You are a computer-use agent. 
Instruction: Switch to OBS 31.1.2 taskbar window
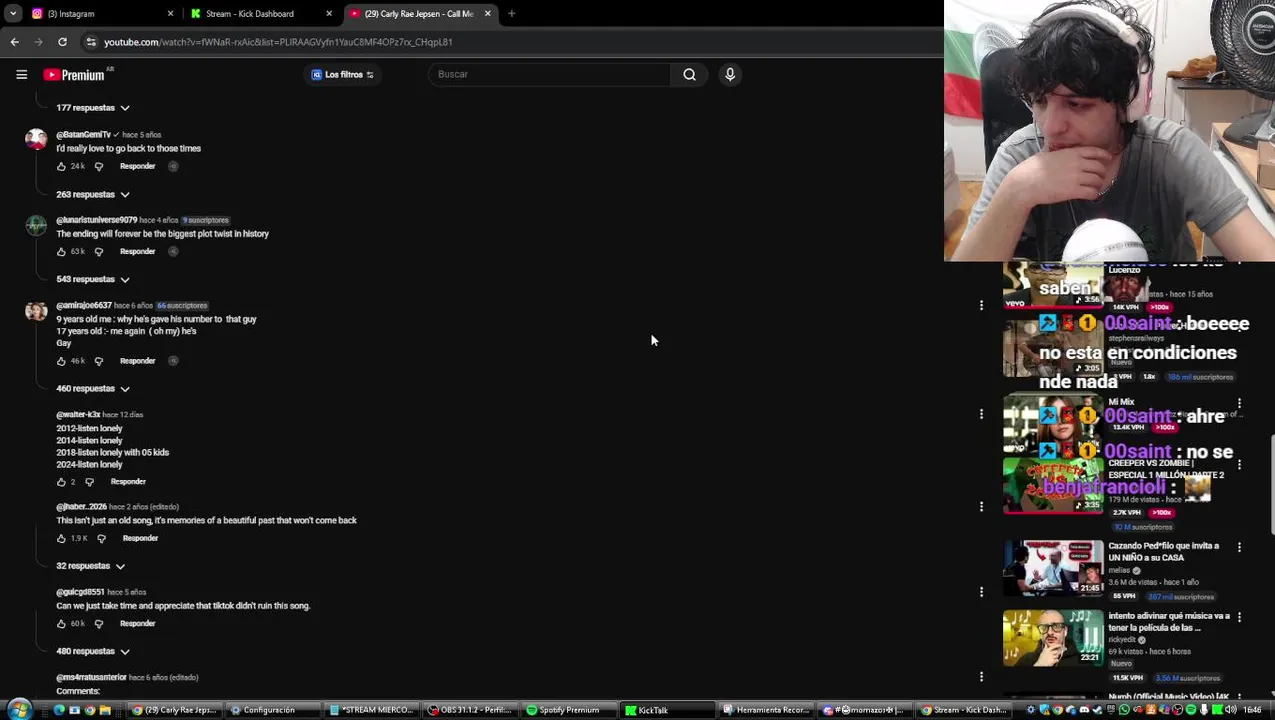point(470,710)
